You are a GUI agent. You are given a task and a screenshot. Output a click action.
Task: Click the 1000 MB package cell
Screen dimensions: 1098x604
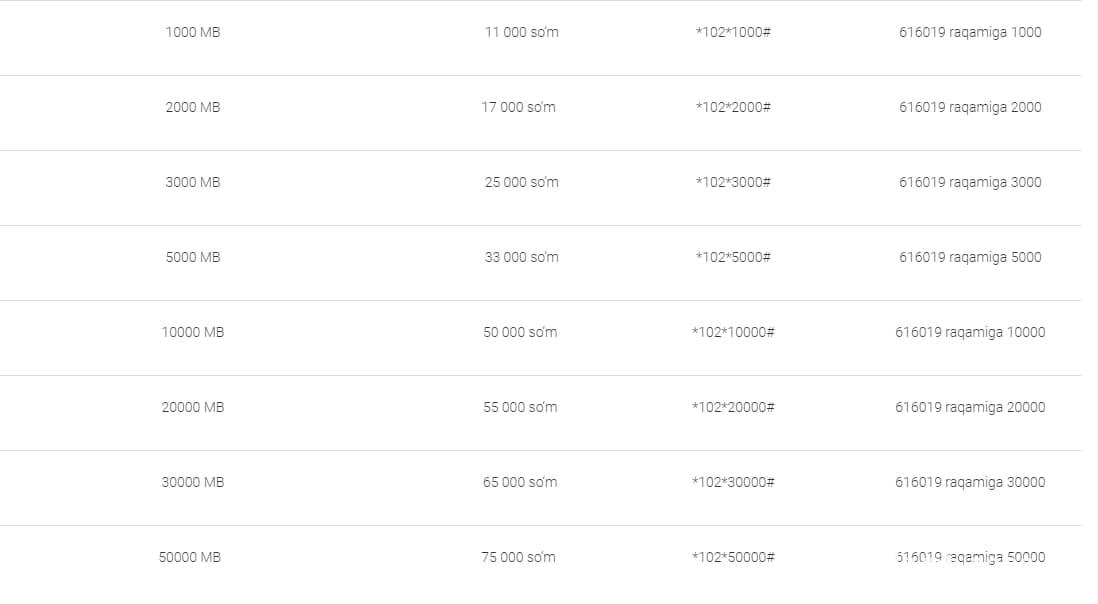[193, 32]
